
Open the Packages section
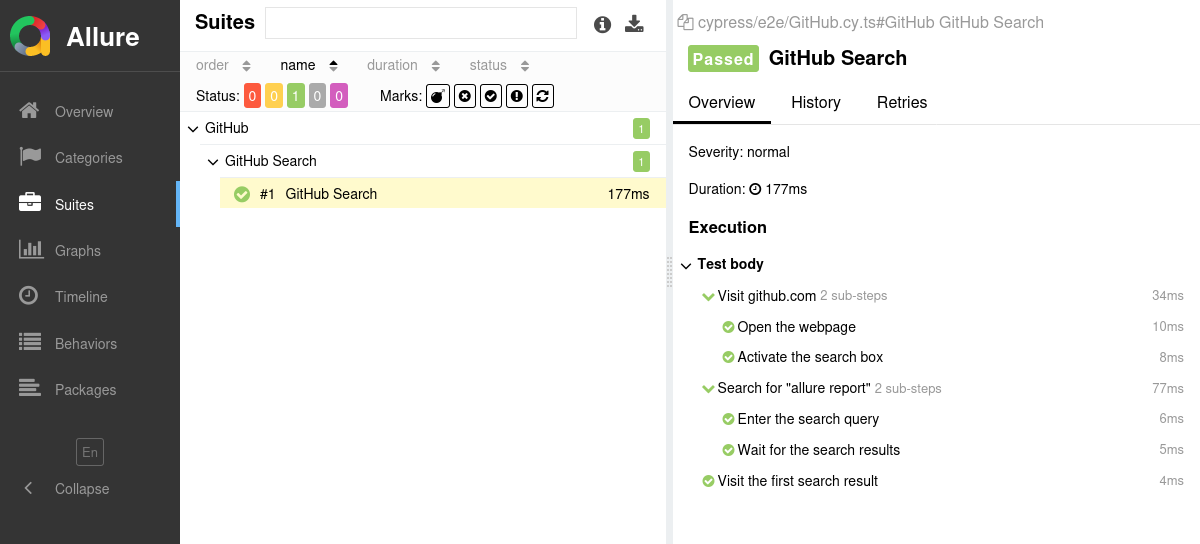85,390
